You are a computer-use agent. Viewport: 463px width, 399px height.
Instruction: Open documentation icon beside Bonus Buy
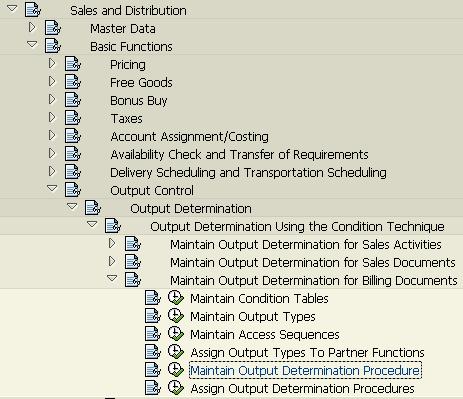coord(73,100)
